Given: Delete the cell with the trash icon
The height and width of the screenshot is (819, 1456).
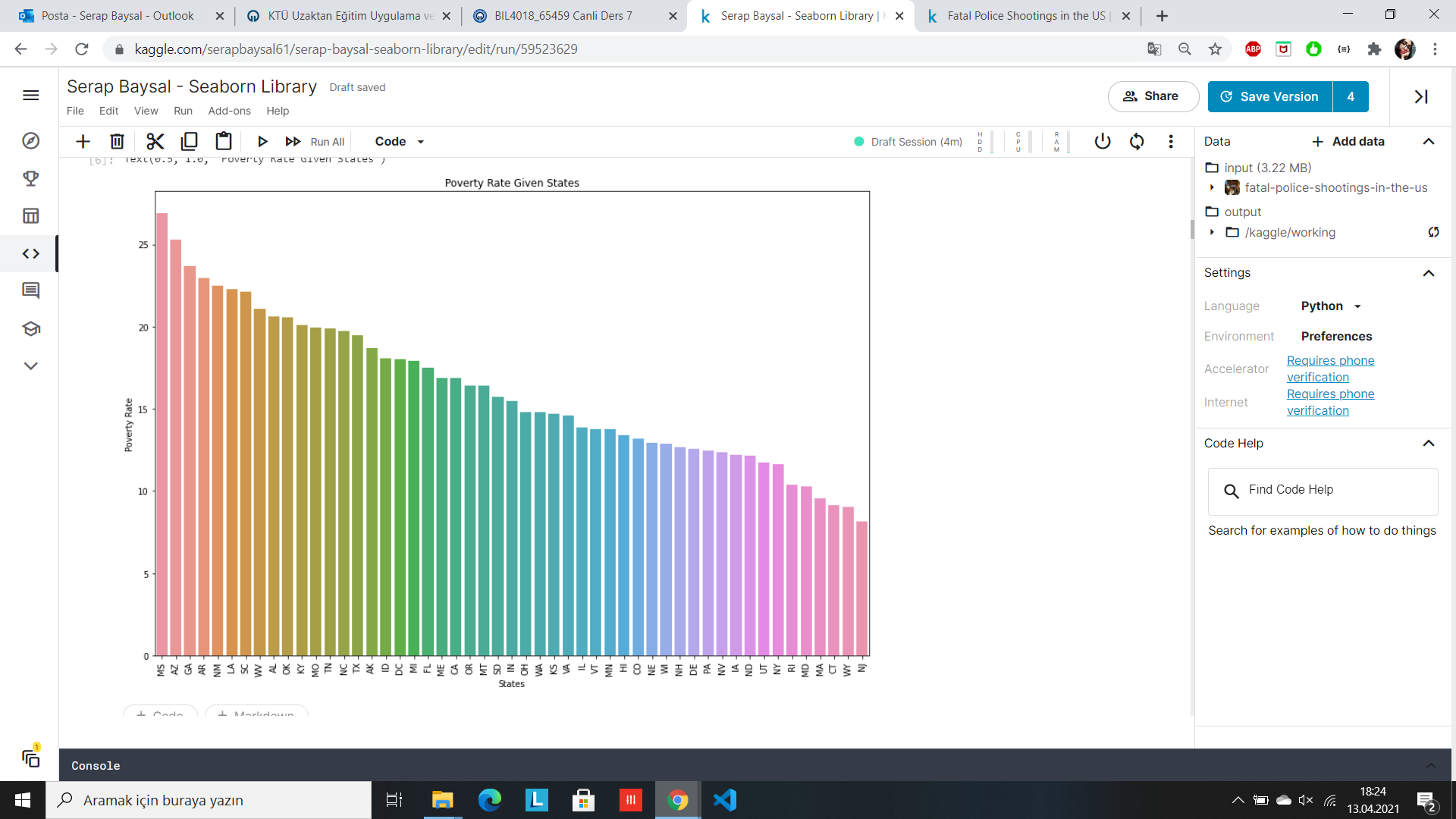Looking at the screenshot, I should click(117, 141).
